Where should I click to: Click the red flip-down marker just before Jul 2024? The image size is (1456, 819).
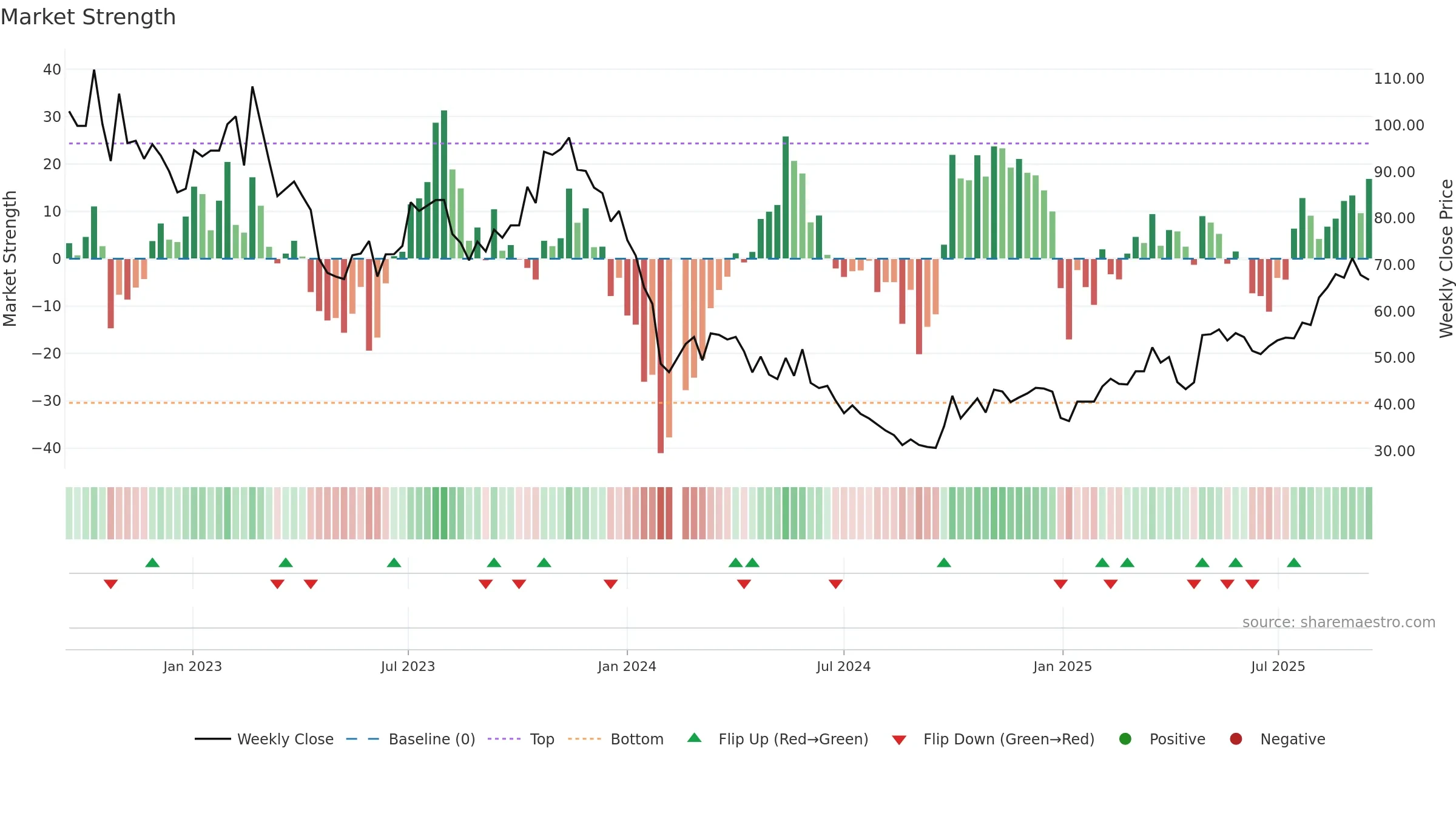[x=835, y=584]
